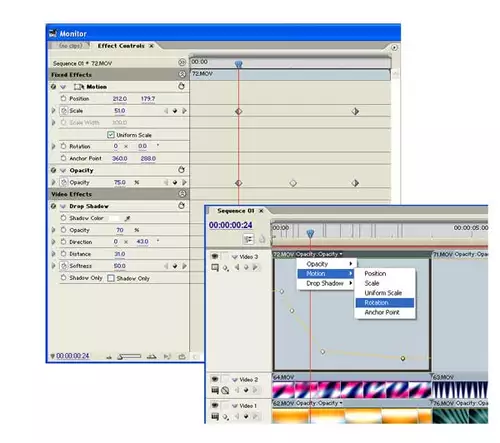Image resolution: width=500 pixels, height=443 pixels.
Task: Click the show keyframes icon on Video 3
Action: pos(226,268)
